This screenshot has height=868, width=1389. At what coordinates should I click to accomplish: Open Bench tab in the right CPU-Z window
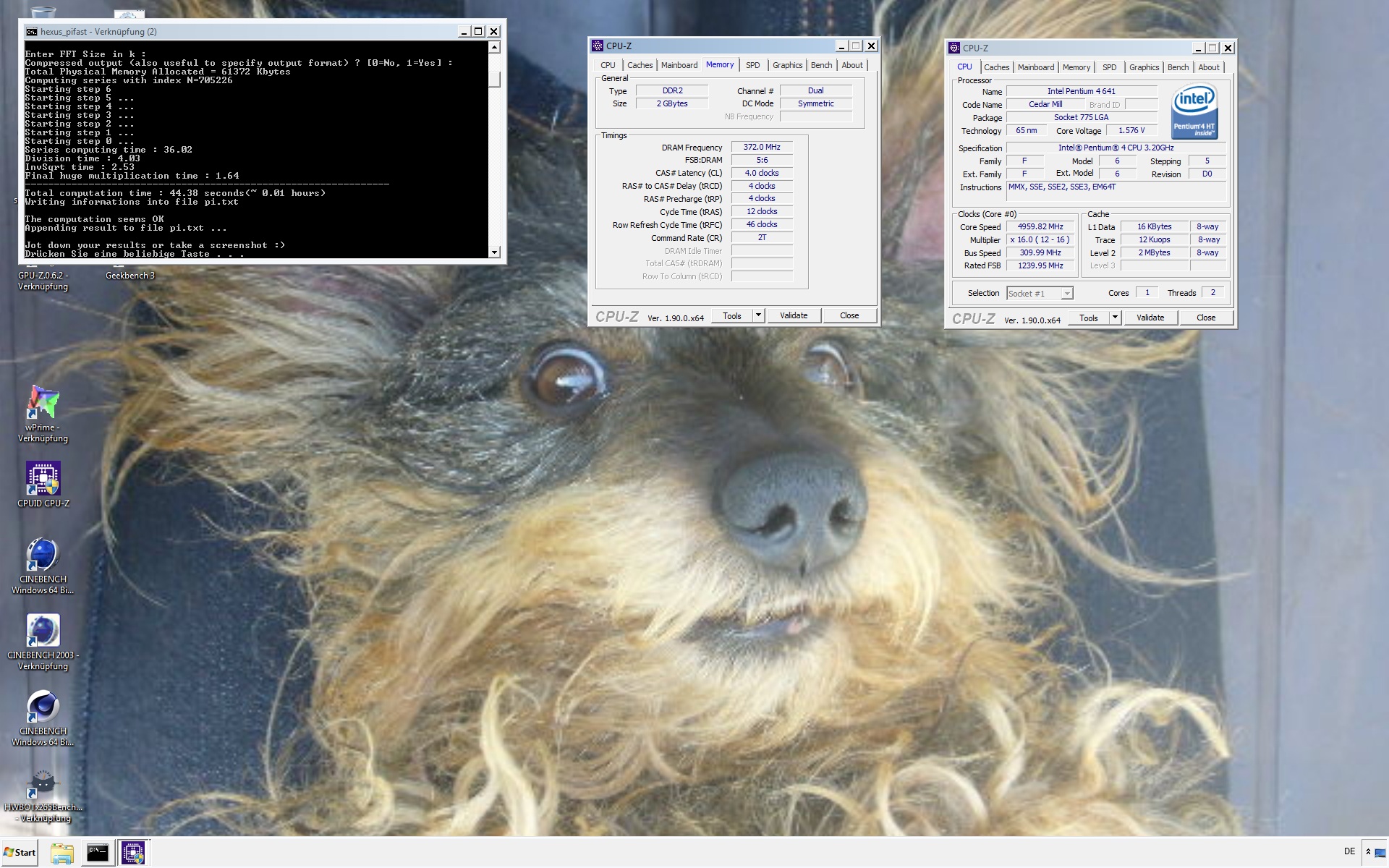click(x=1178, y=67)
